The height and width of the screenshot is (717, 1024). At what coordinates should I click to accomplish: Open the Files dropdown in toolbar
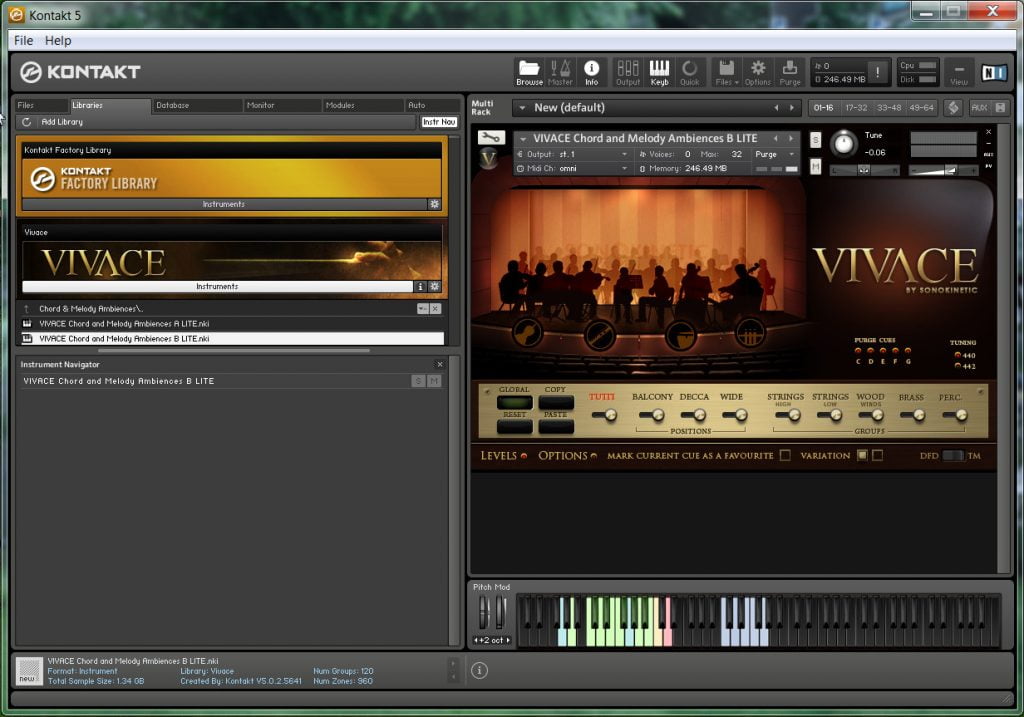pos(726,72)
